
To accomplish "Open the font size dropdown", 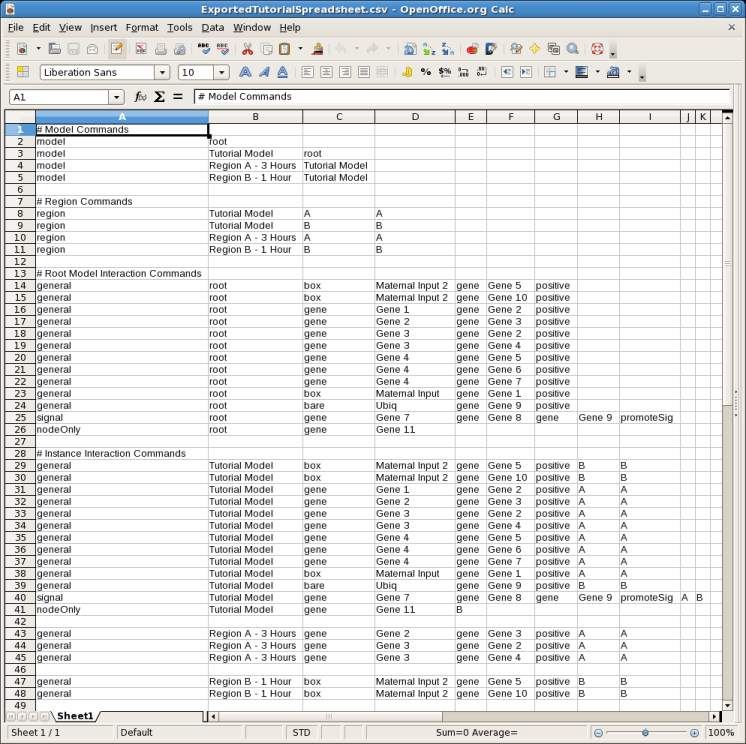I will 221,72.
